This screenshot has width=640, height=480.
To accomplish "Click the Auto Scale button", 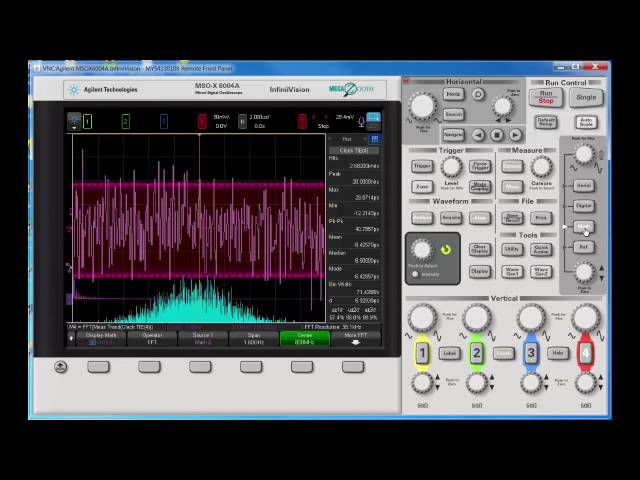I will (586, 122).
